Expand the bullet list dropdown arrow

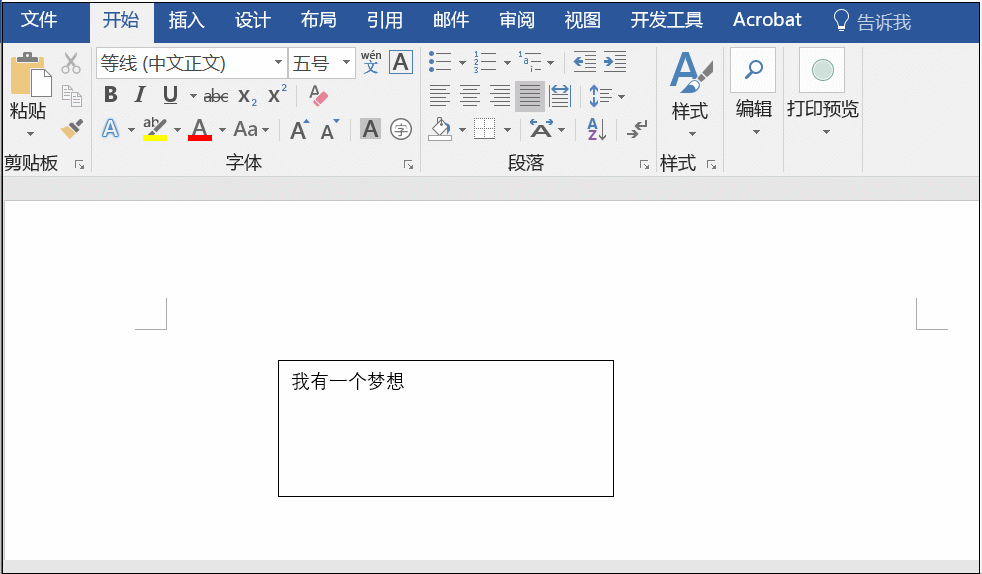coord(462,63)
